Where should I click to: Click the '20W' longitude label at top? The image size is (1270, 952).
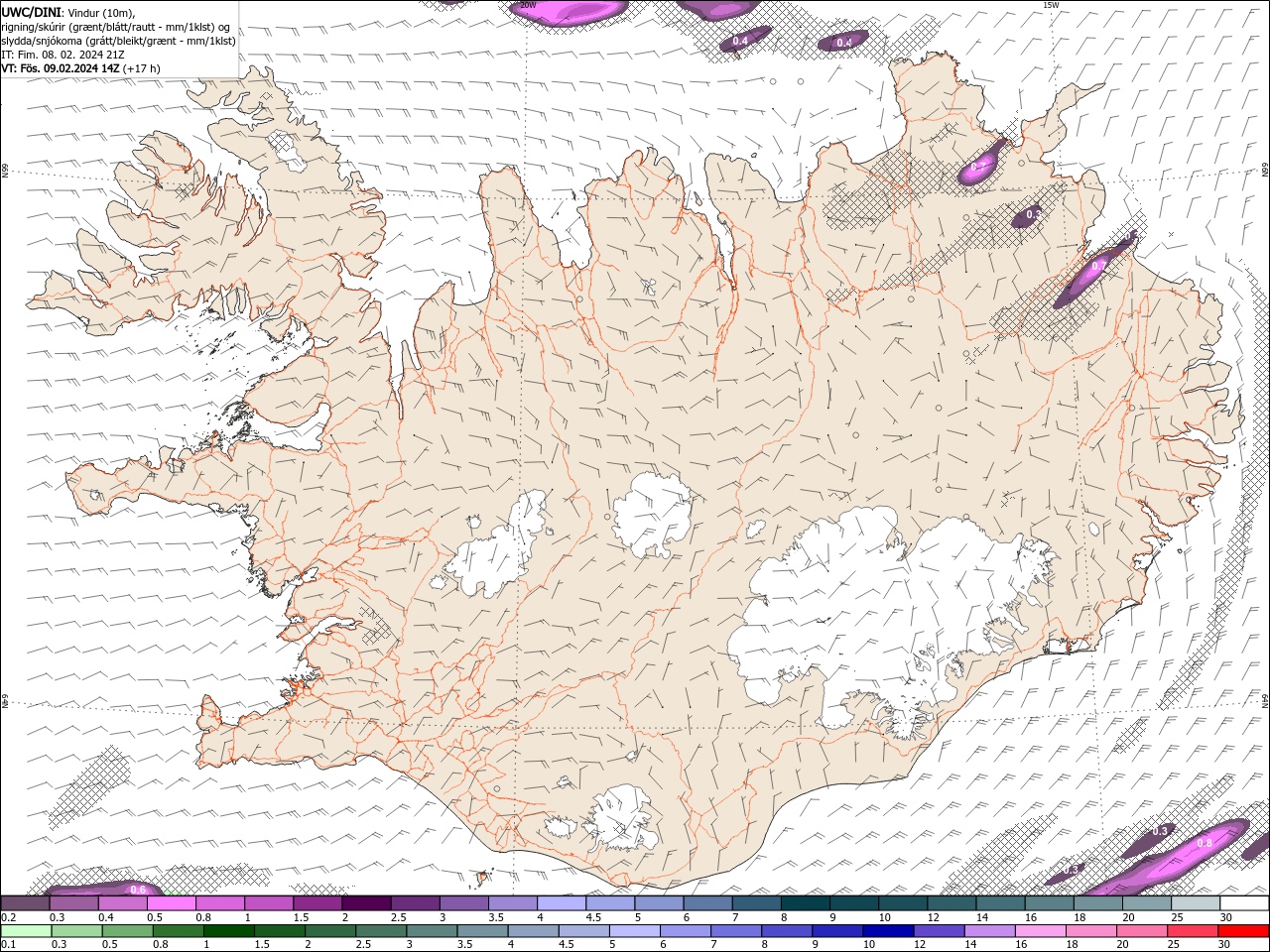tap(528, 5)
